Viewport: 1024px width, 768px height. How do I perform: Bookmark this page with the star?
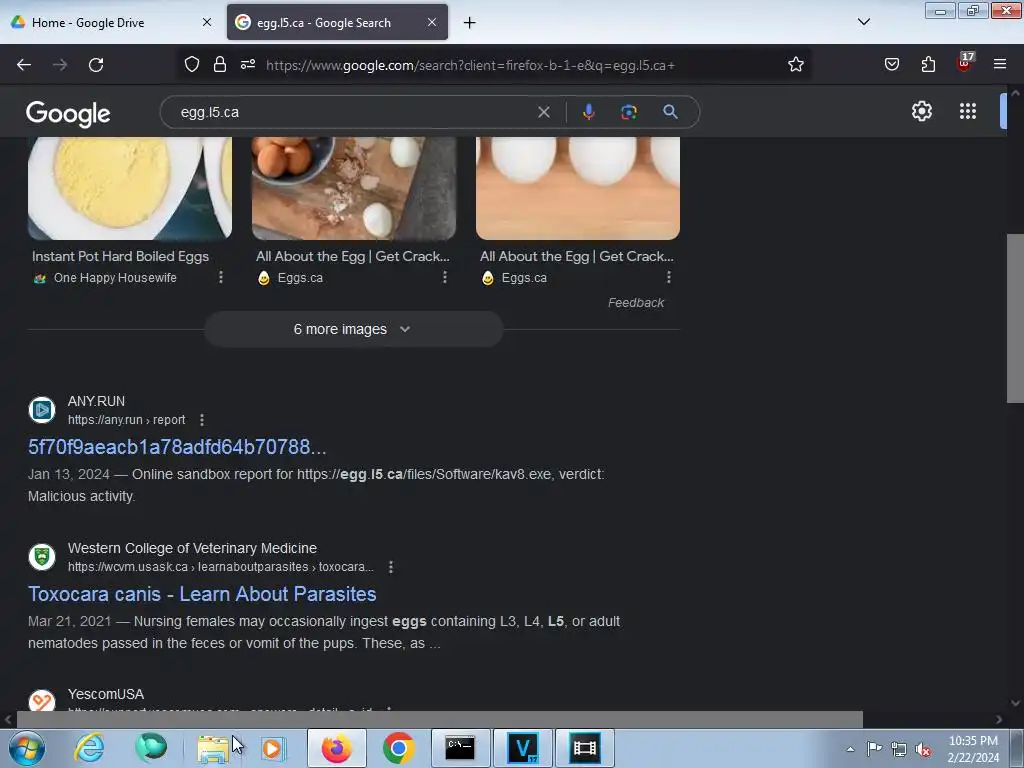pyautogui.click(x=795, y=65)
